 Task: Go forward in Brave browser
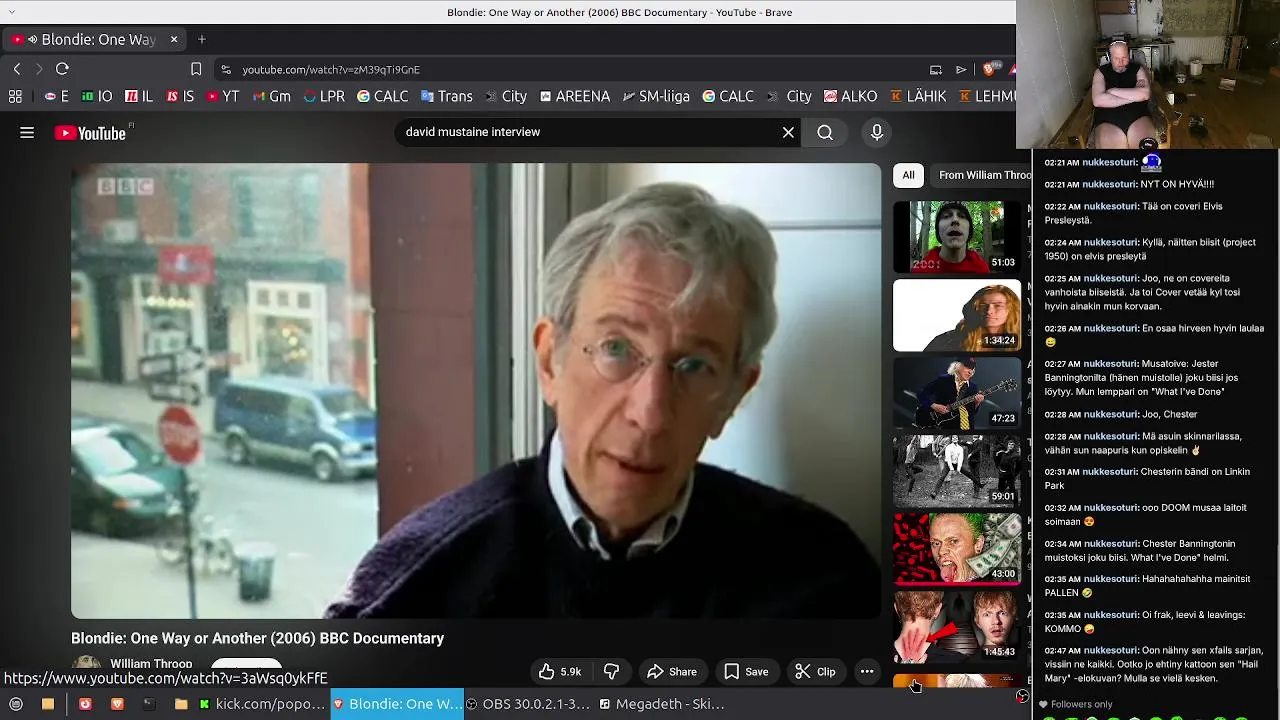tap(39, 69)
